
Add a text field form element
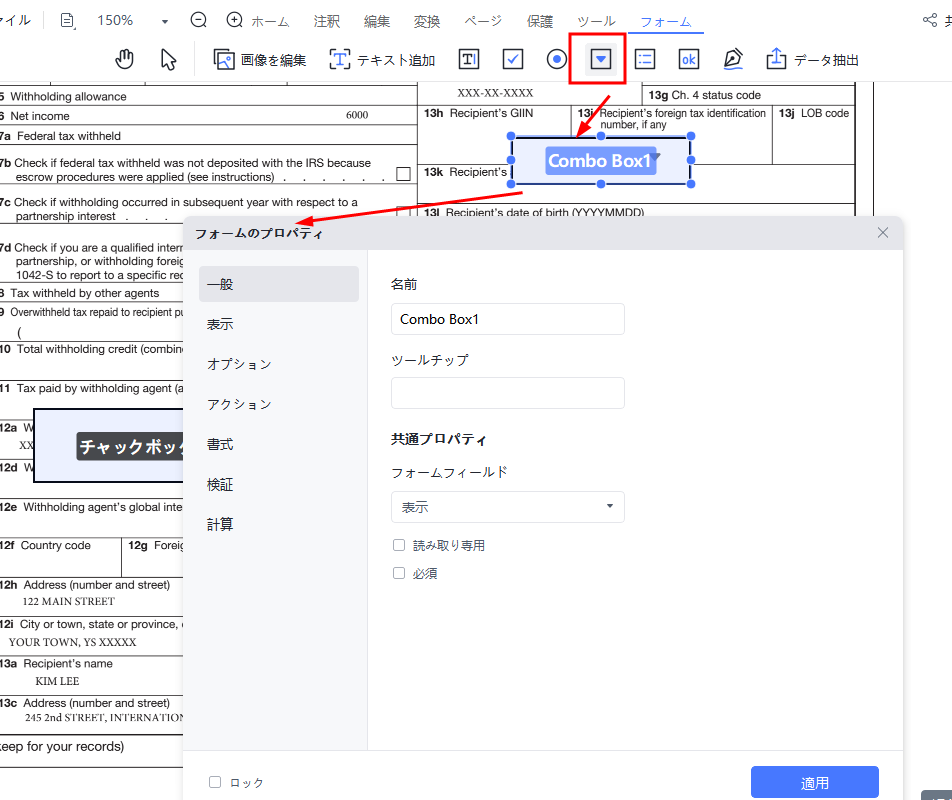(468, 59)
